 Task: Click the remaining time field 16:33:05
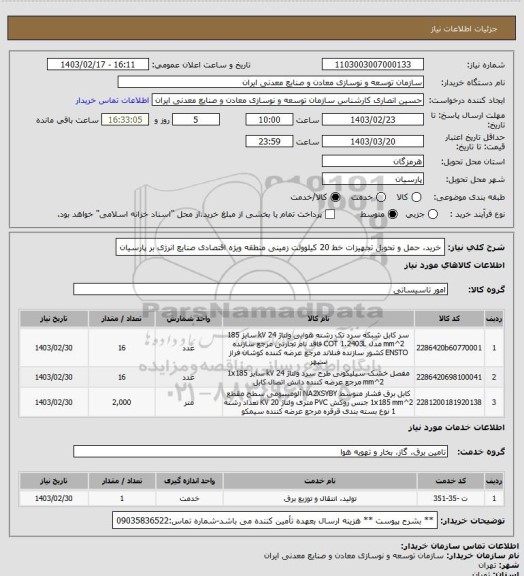(125, 120)
